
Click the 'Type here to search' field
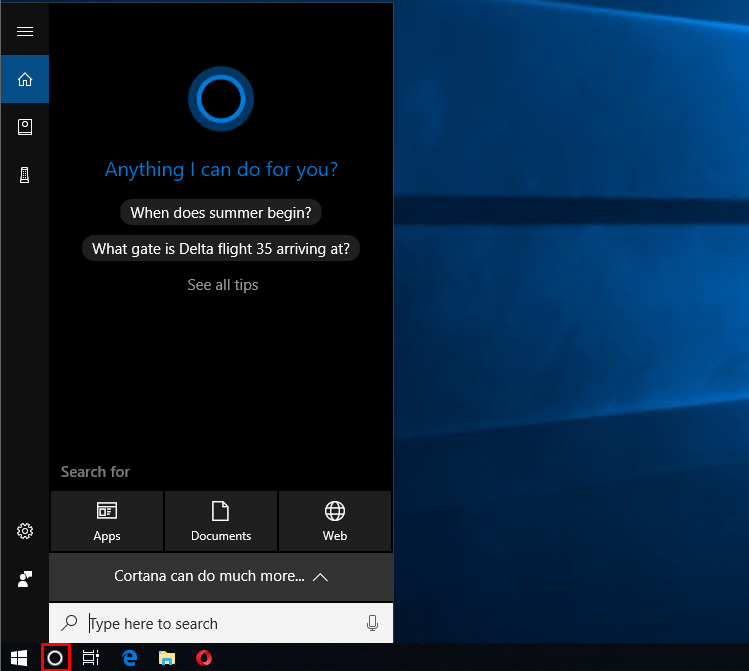point(221,623)
